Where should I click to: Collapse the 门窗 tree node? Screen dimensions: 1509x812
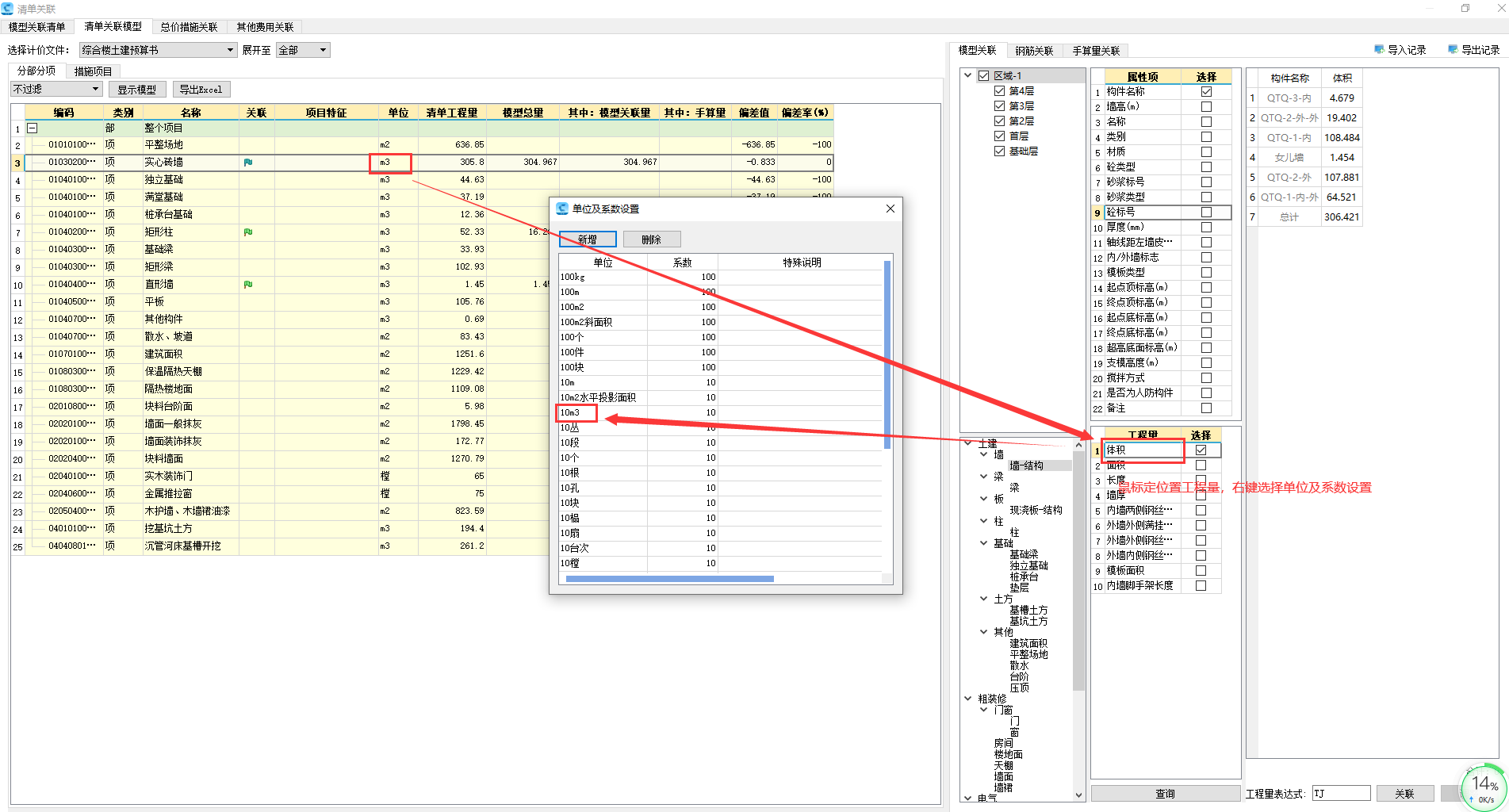(983, 710)
